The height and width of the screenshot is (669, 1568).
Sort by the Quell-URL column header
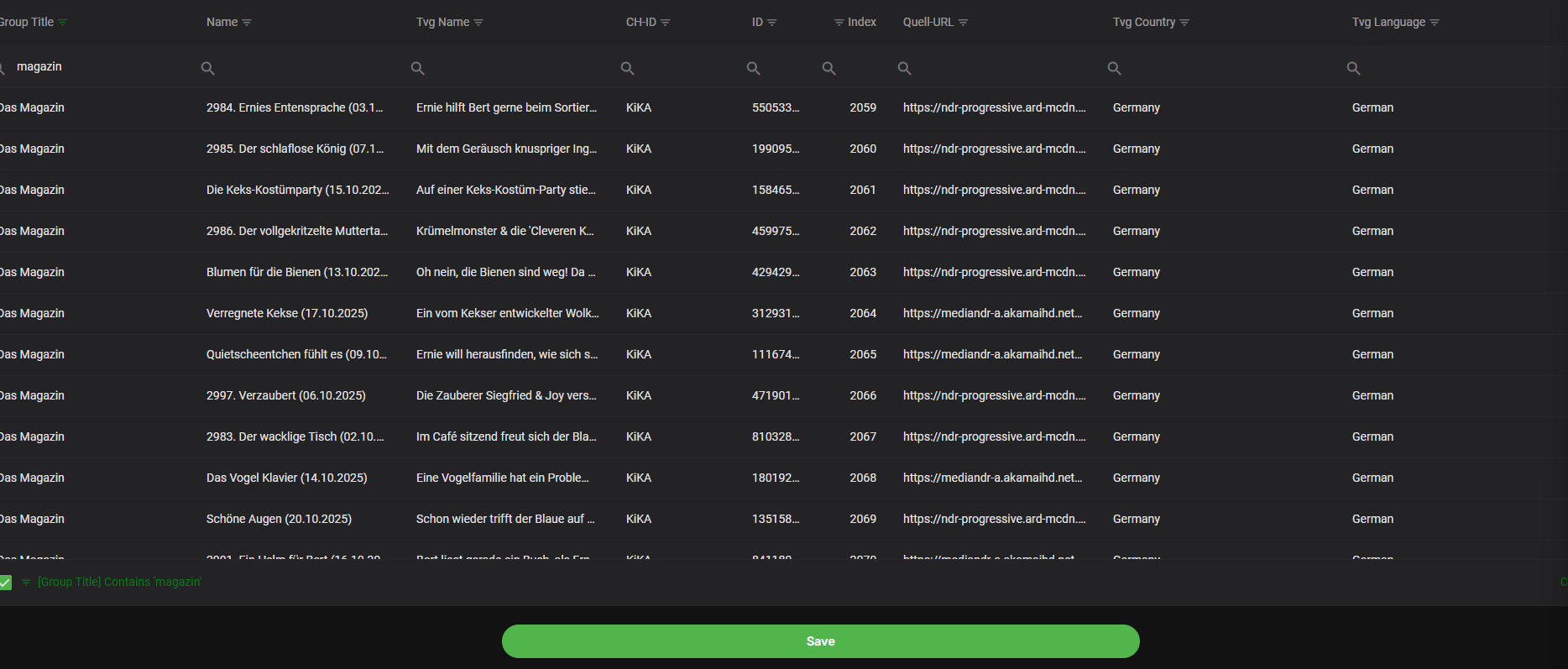(x=928, y=22)
